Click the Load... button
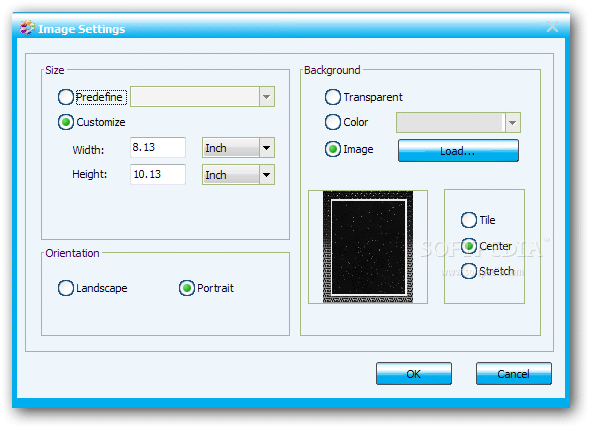The width and height of the screenshot is (590, 428). click(458, 151)
